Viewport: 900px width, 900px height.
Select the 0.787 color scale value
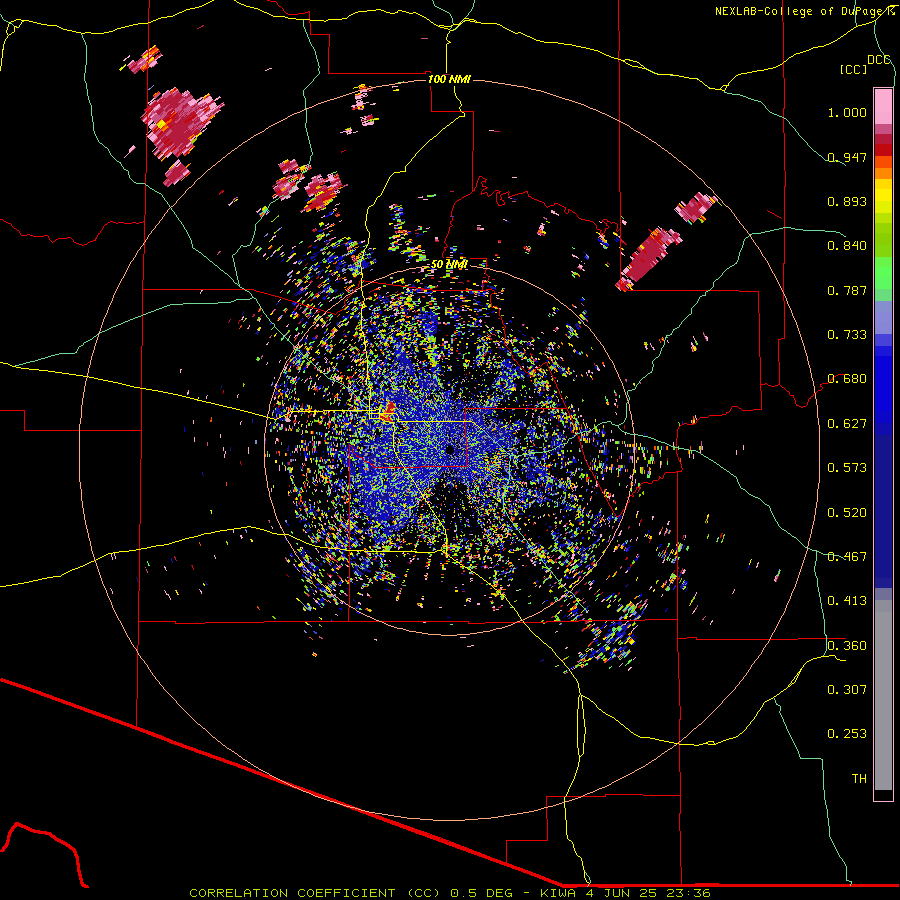tap(847, 290)
